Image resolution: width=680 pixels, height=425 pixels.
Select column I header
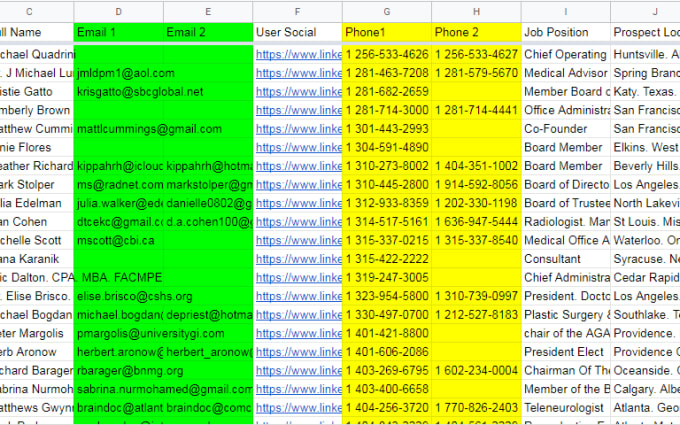566,12
